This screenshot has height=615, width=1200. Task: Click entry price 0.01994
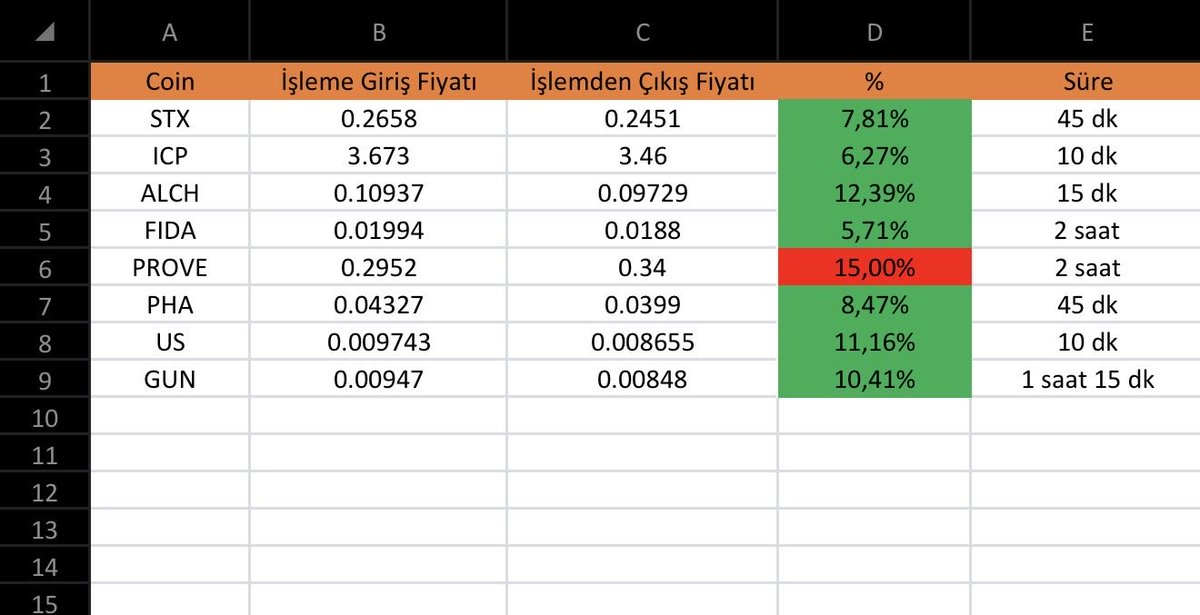click(x=378, y=230)
